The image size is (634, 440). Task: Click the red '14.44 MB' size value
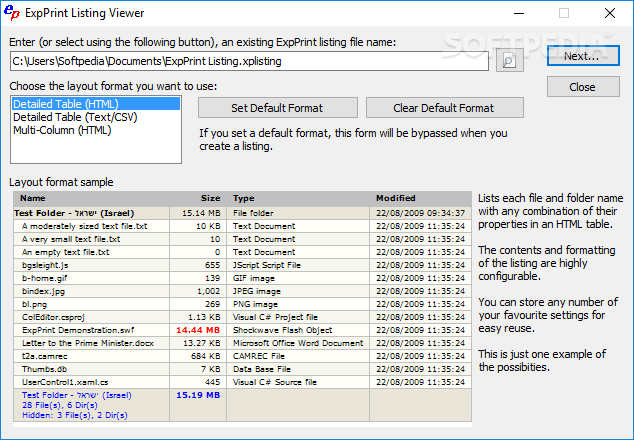click(x=198, y=330)
